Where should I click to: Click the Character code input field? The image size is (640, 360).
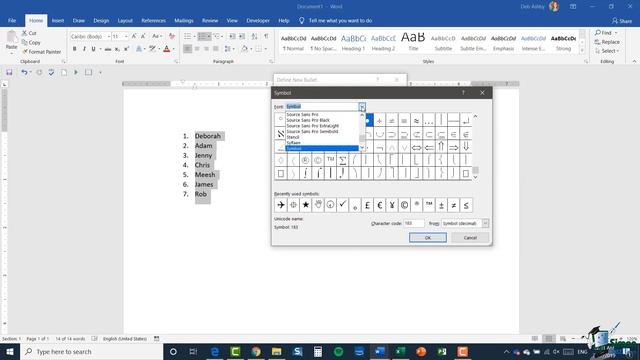pyautogui.click(x=414, y=223)
